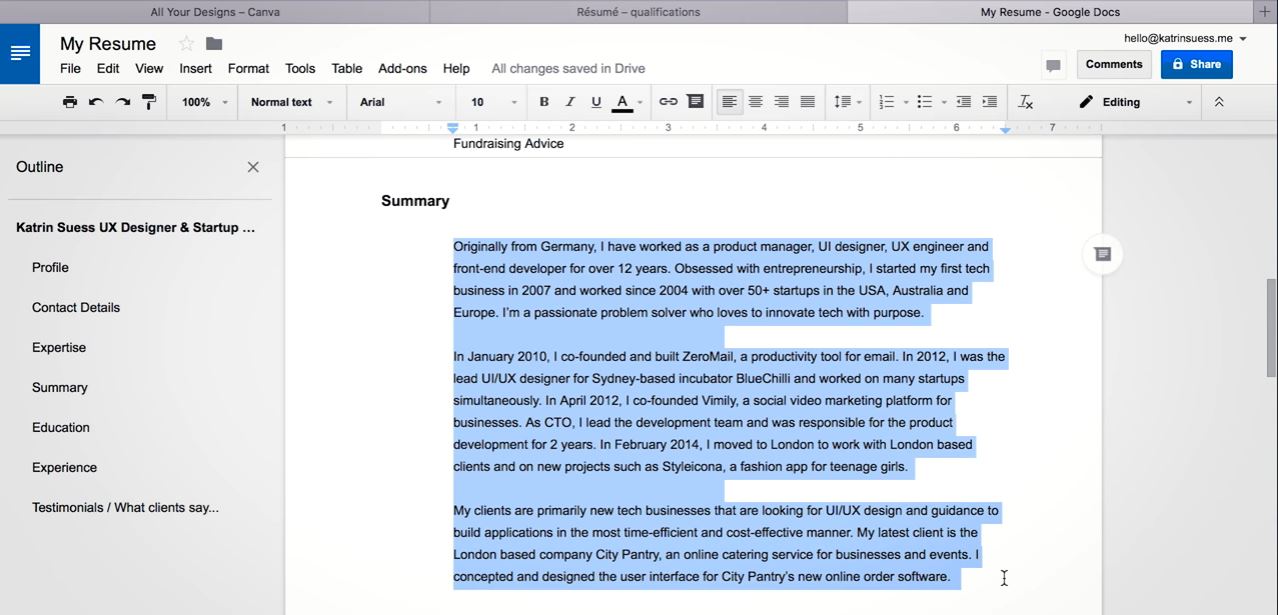Close the Outline panel

[x=253, y=167]
